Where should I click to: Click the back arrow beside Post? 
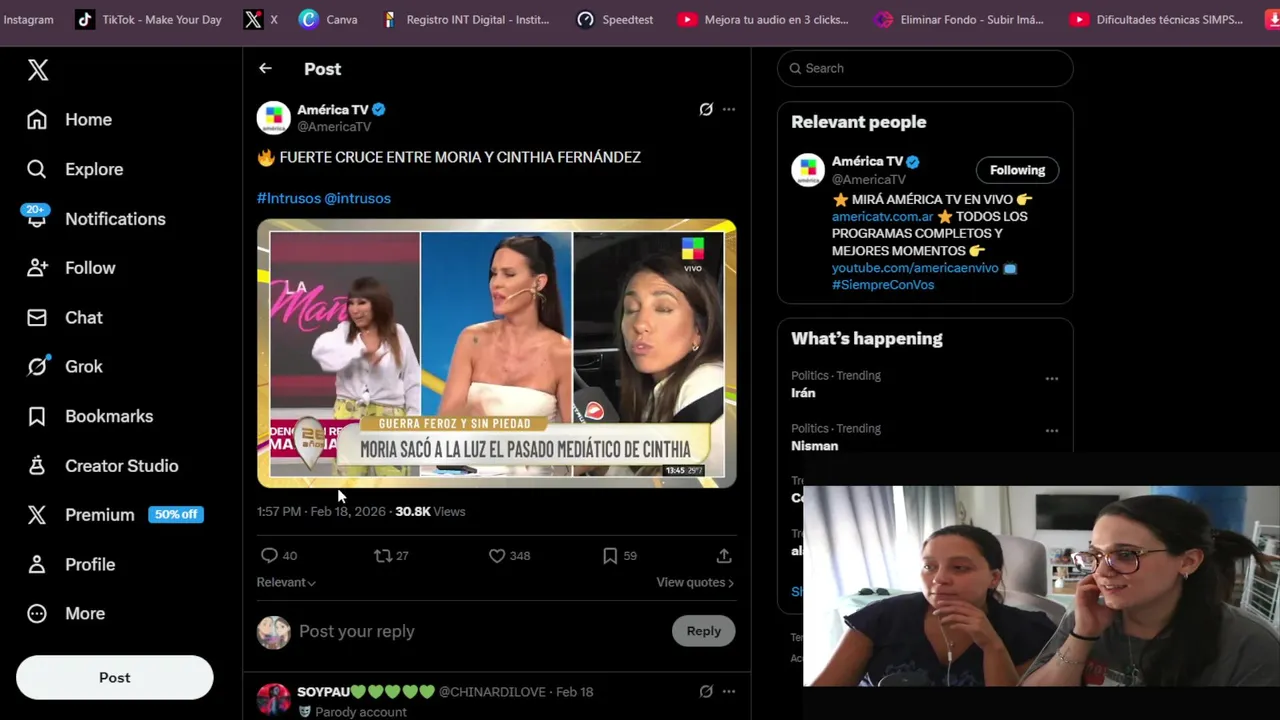click(265, 68)
